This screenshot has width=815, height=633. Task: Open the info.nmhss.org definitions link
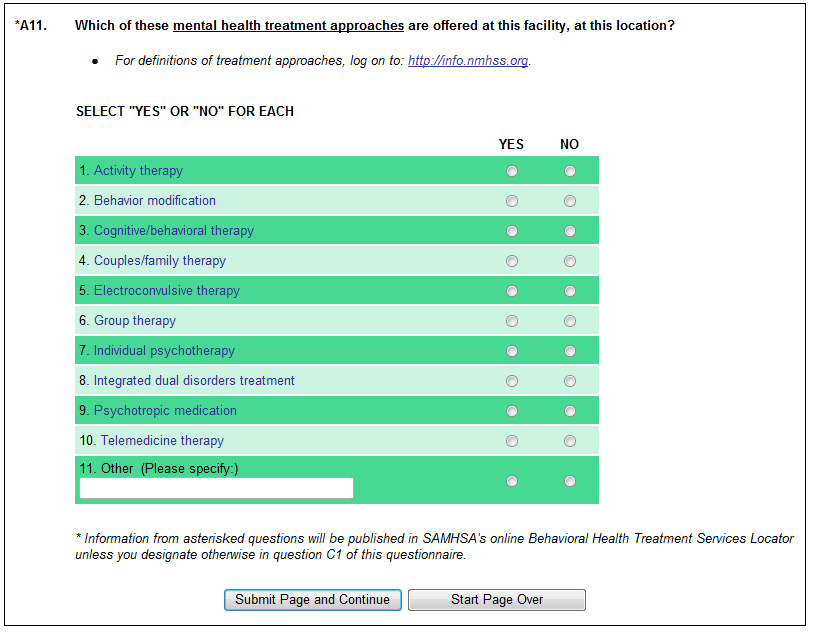(467, 61)
